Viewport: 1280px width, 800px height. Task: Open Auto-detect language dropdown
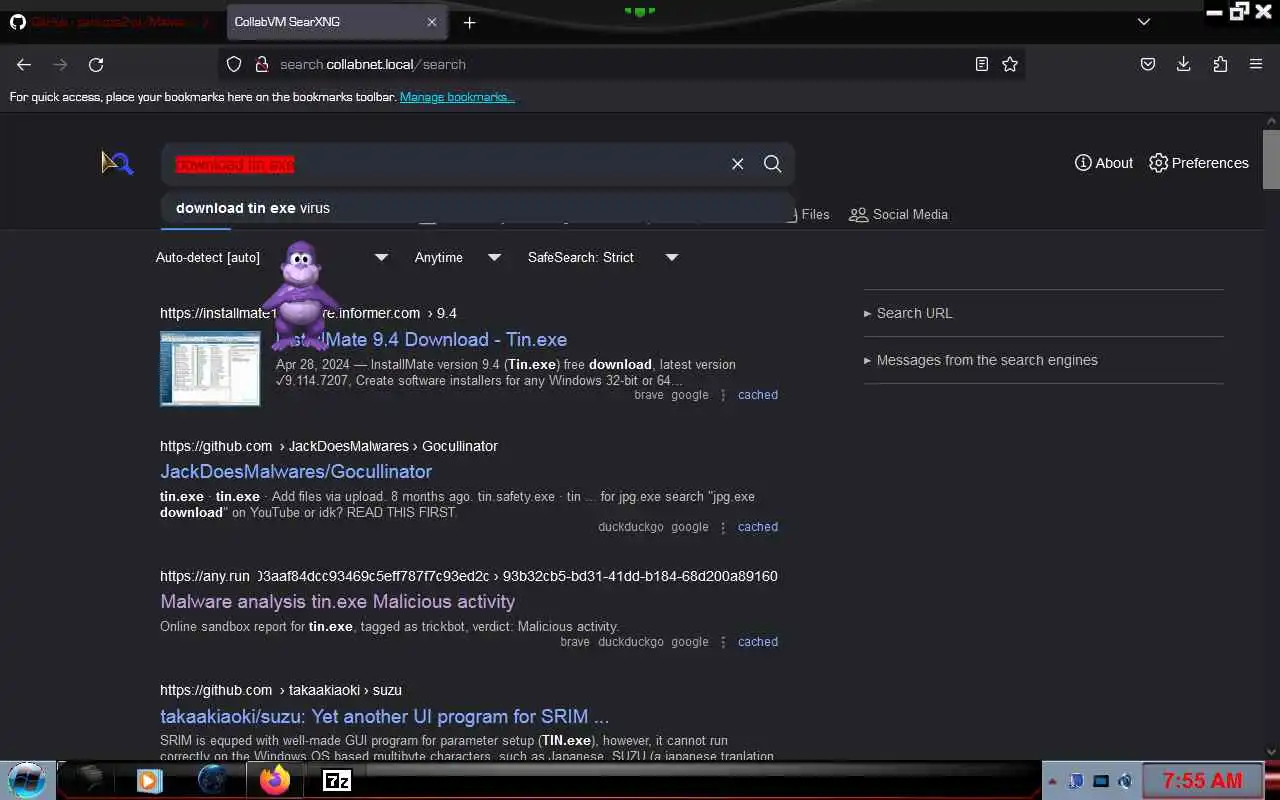point(272,257)
